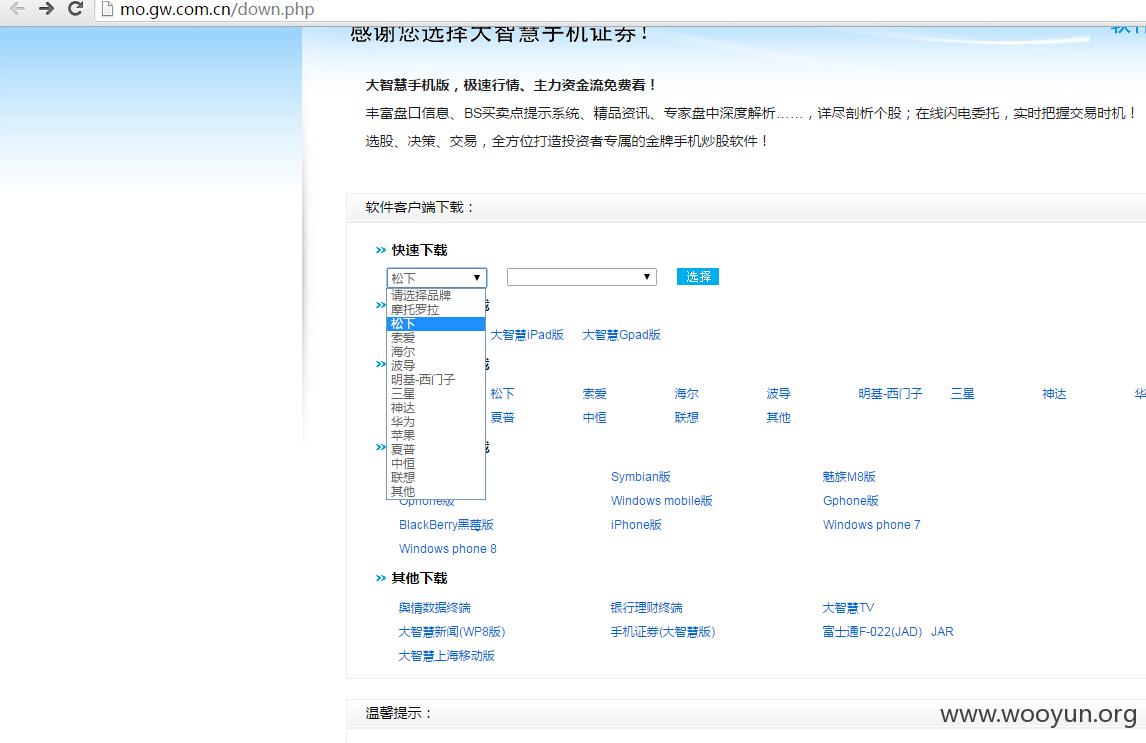
Task: Click the blue 选择 button
Action: click(x=698, y=277)
